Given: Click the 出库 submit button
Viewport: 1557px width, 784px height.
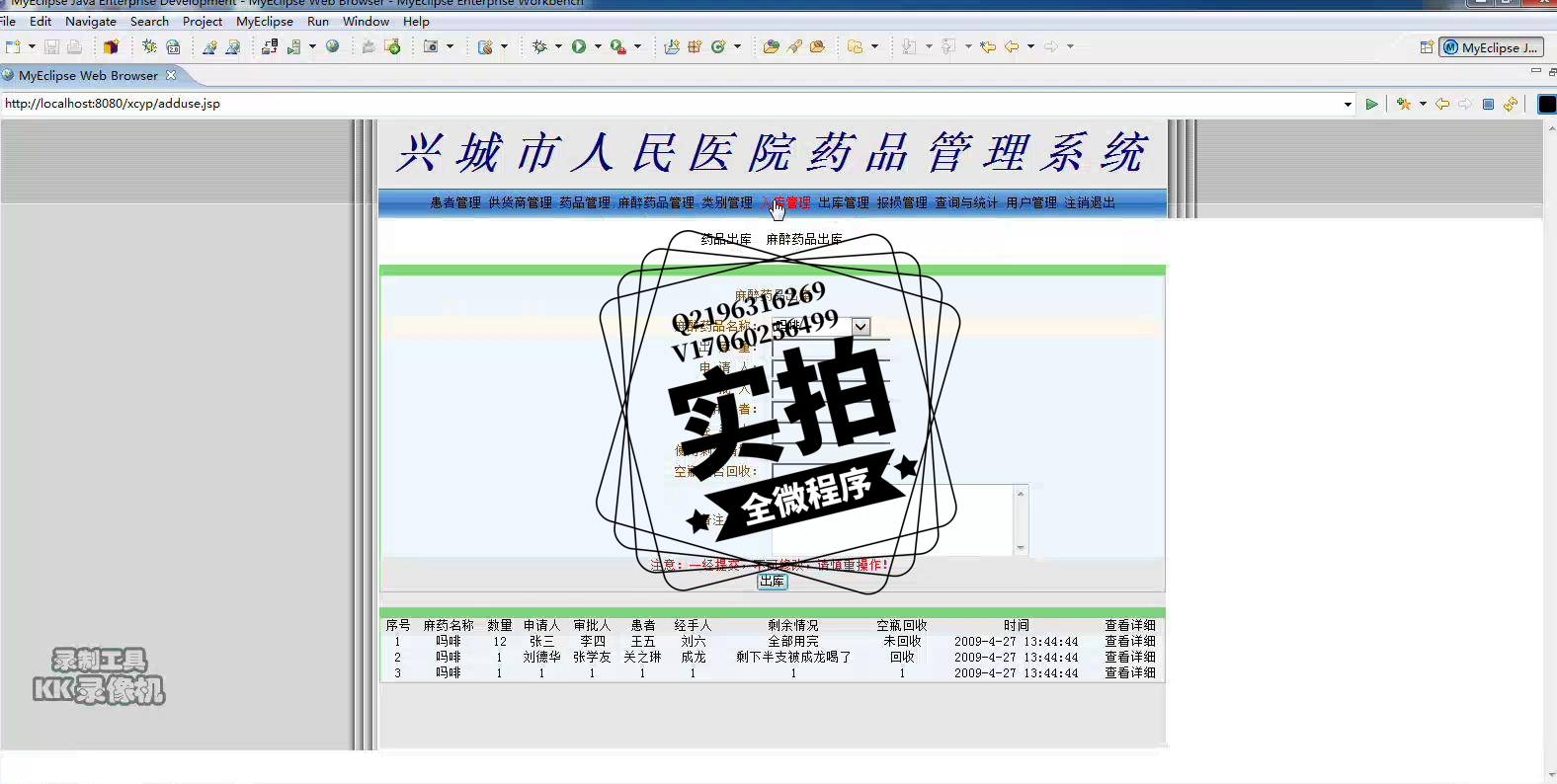Looking at the screenshot, I should click(773, 582).
